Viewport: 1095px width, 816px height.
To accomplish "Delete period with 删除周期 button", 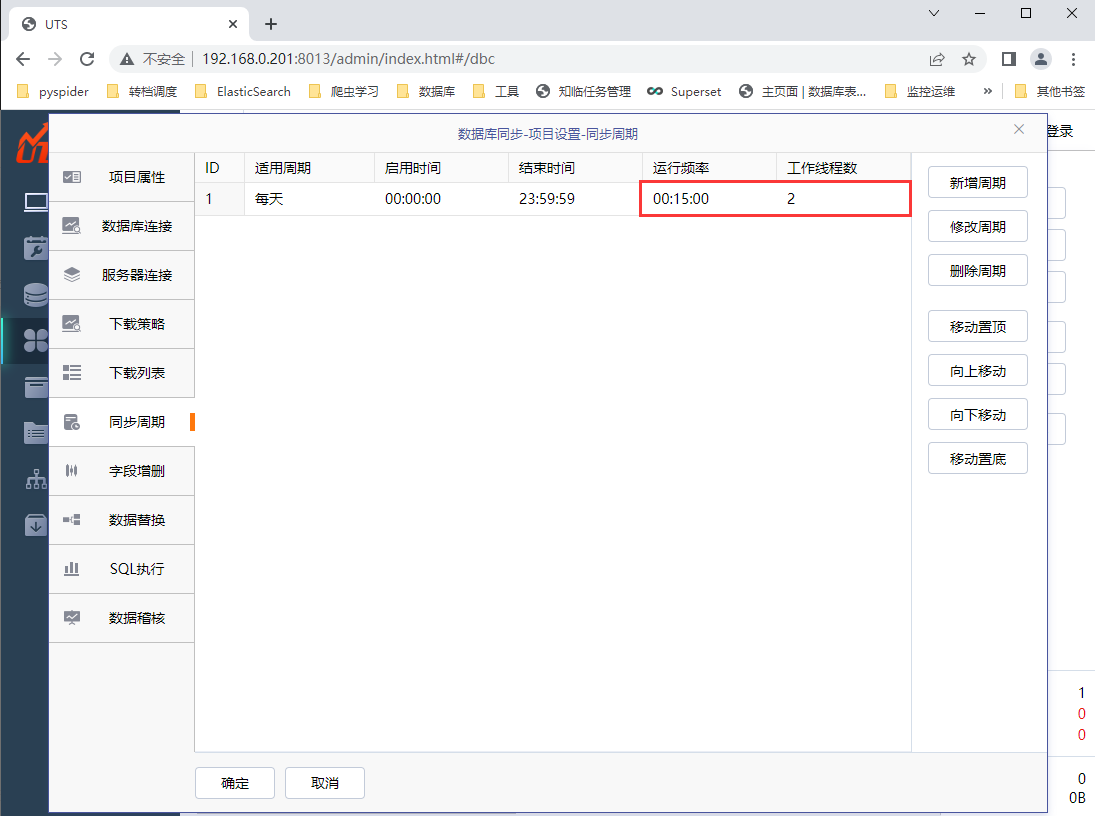I will (977, 271).
